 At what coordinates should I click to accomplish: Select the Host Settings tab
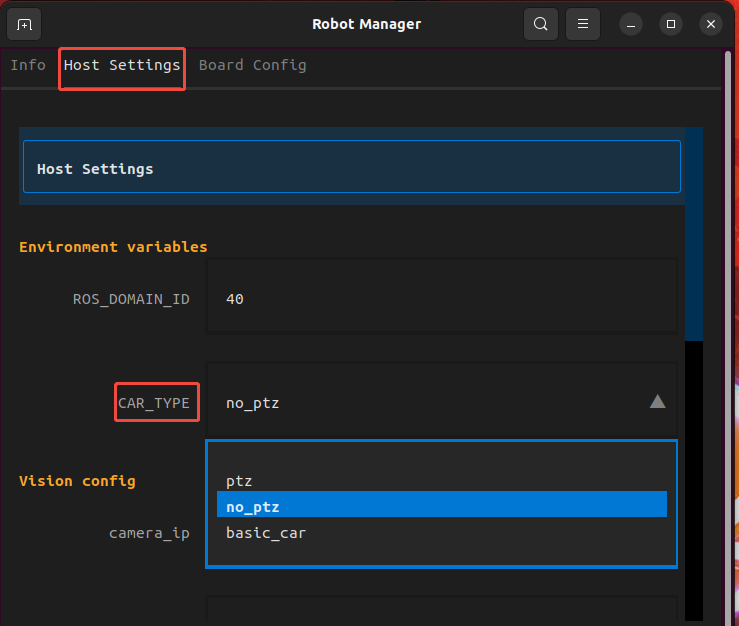122,65
